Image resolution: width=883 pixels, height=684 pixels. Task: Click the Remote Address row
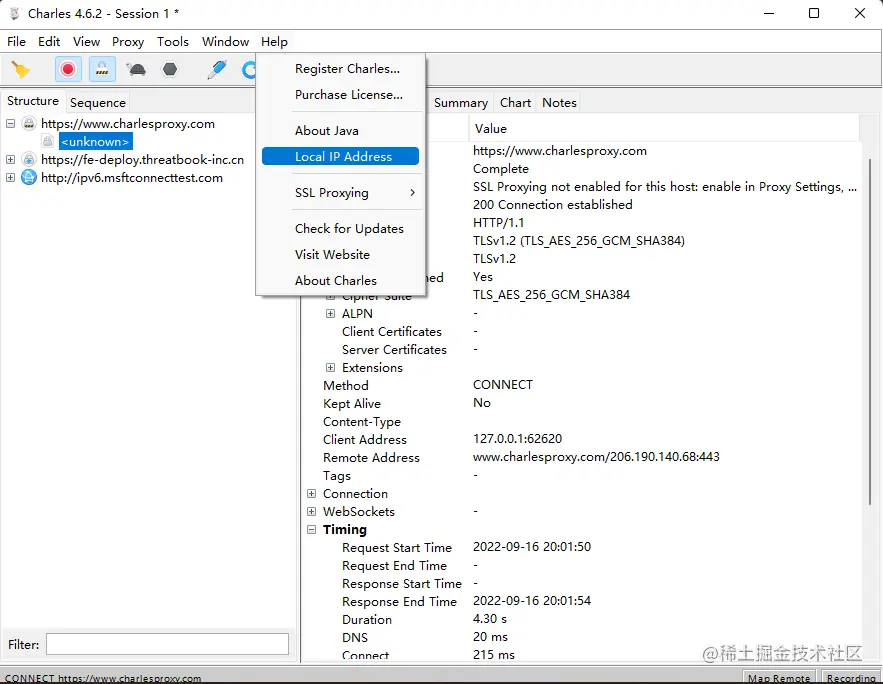click(x=582, y=457)
